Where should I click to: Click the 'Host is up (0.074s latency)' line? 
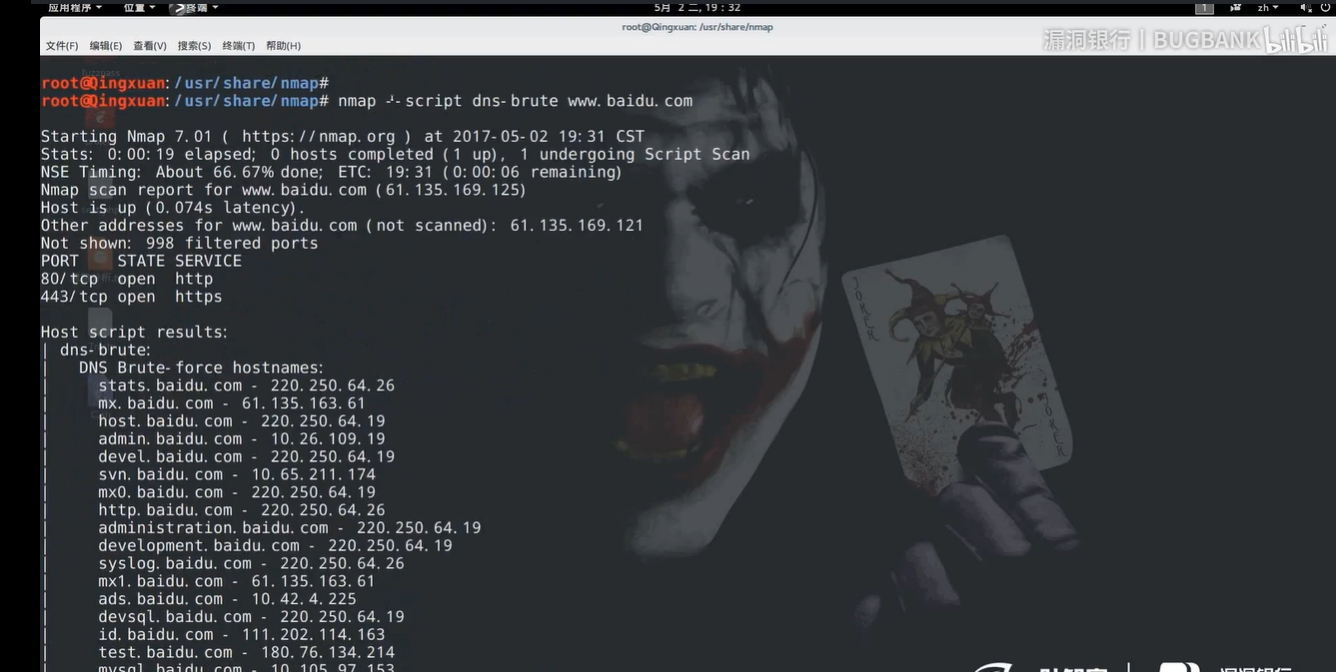173,208
